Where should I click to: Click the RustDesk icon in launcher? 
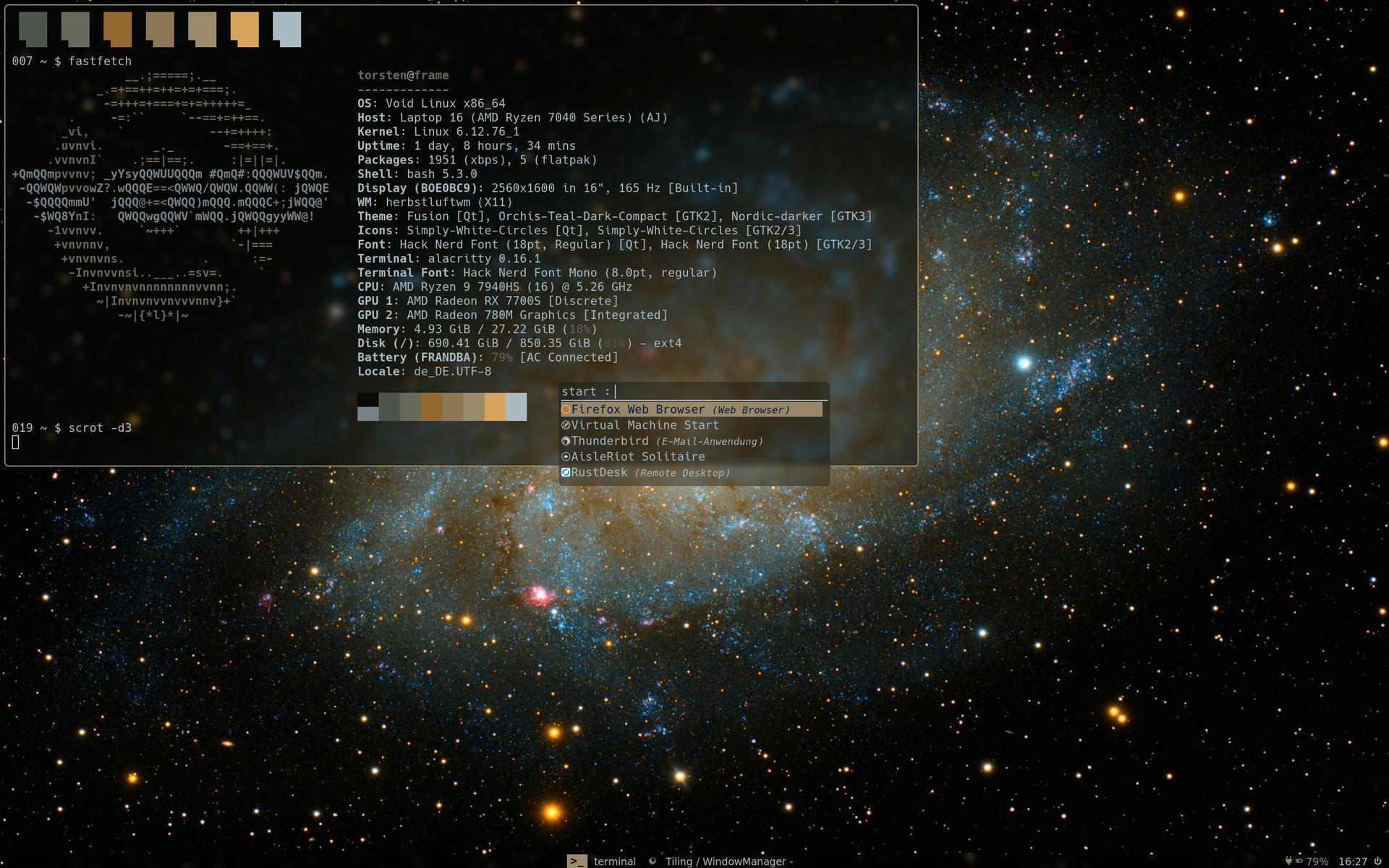pos(566,472)
